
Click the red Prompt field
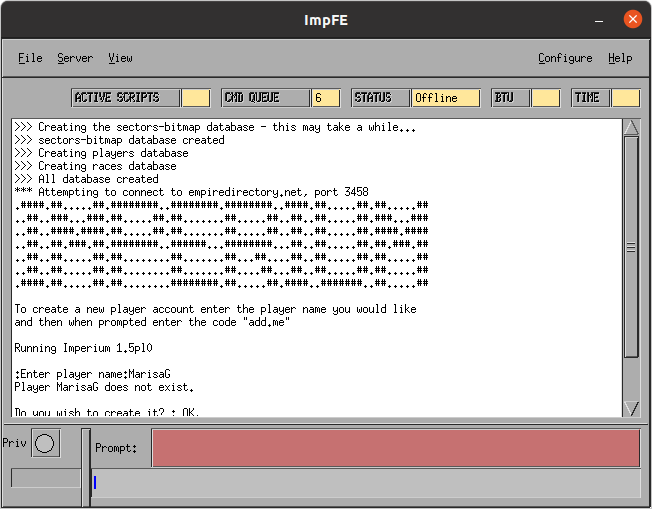coord(396,448)
